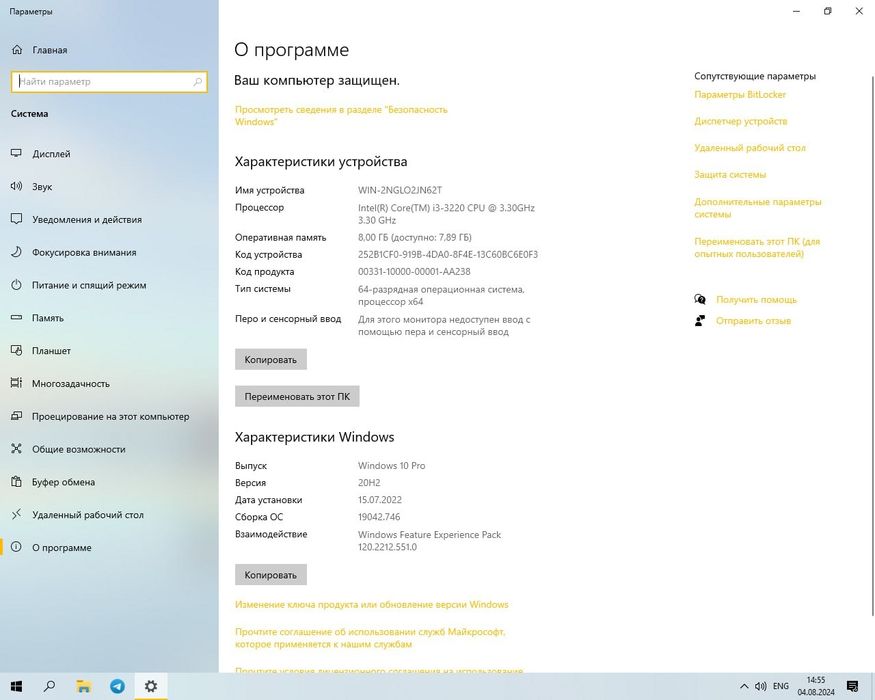875x700 pixels.
Task: Click Копировать under device characteristics
Action: point(271,359)
